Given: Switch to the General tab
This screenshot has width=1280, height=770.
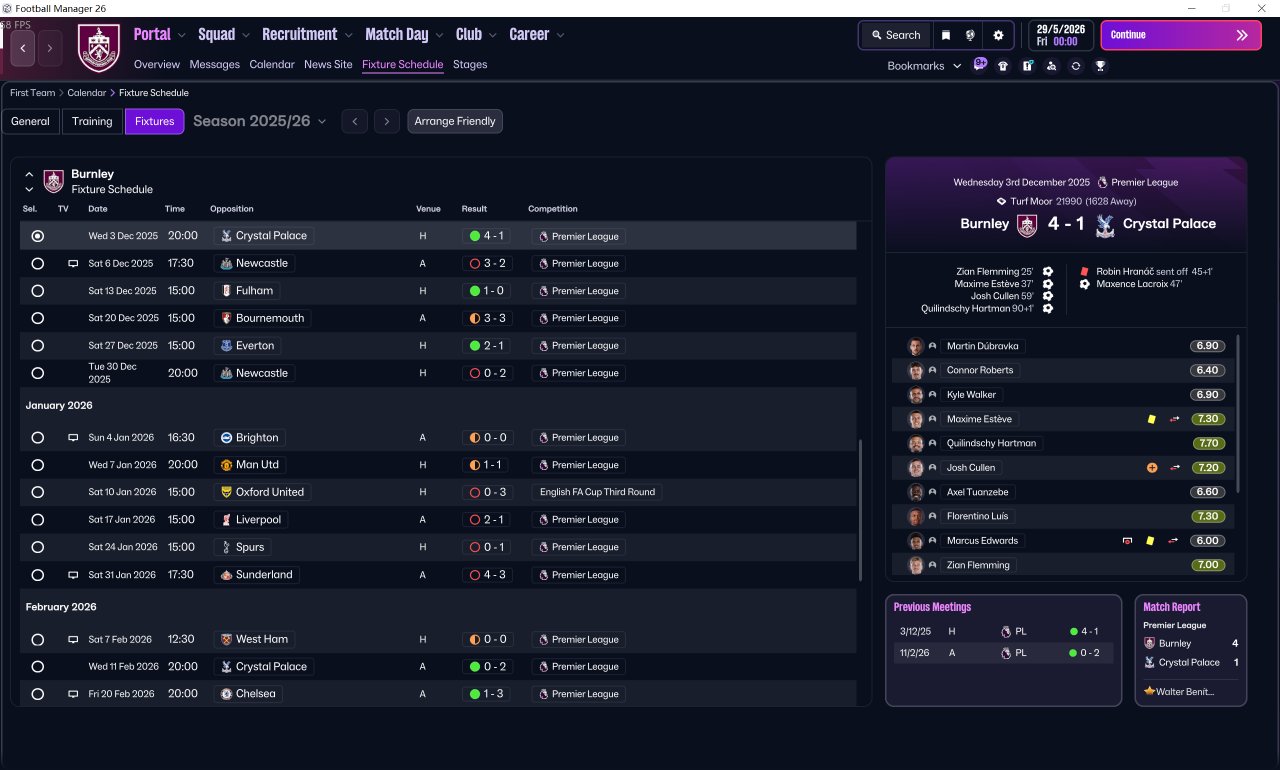Looking at the screenshot, I should point(31,121).
